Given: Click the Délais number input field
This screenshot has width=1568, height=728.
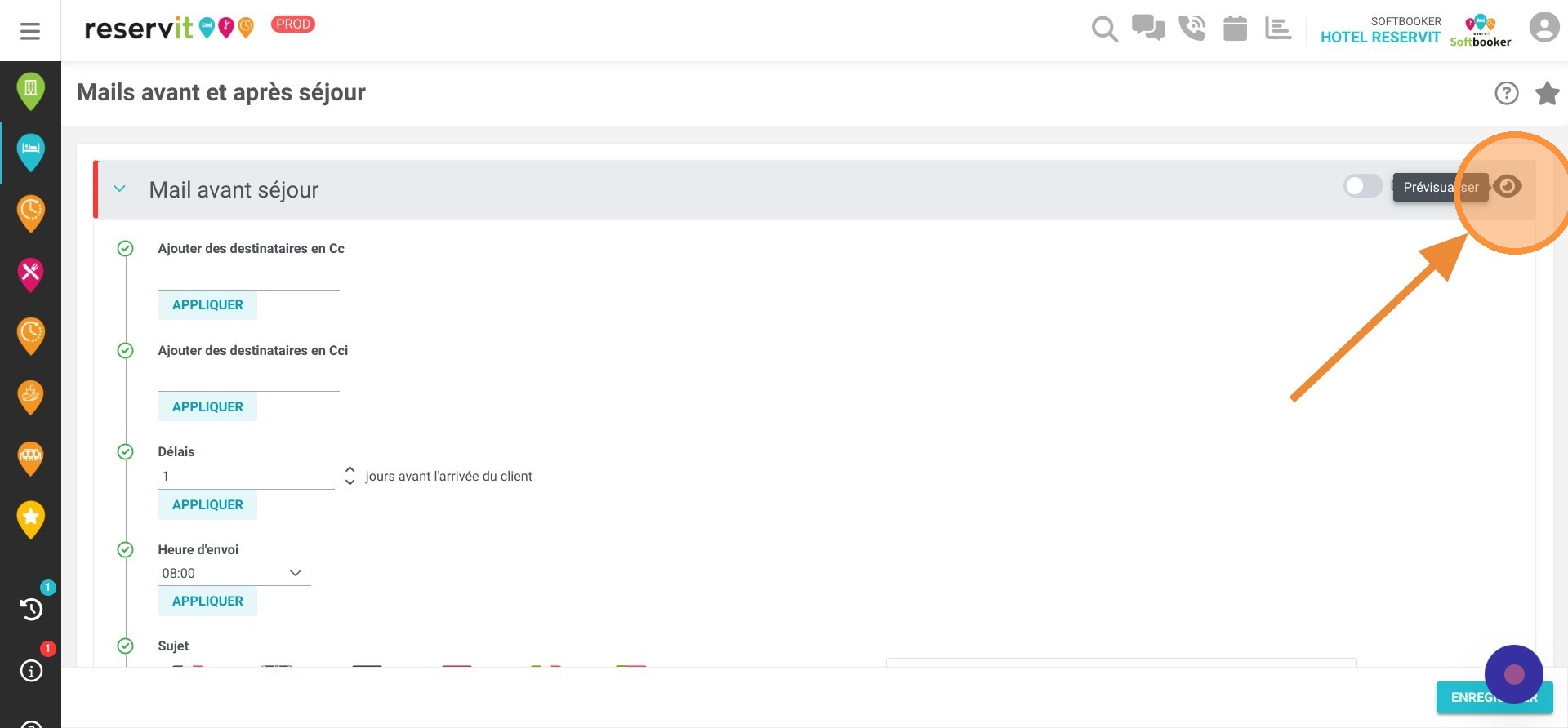Looking at the screenshot, I should pyautogui.click(x=246, y=476).
